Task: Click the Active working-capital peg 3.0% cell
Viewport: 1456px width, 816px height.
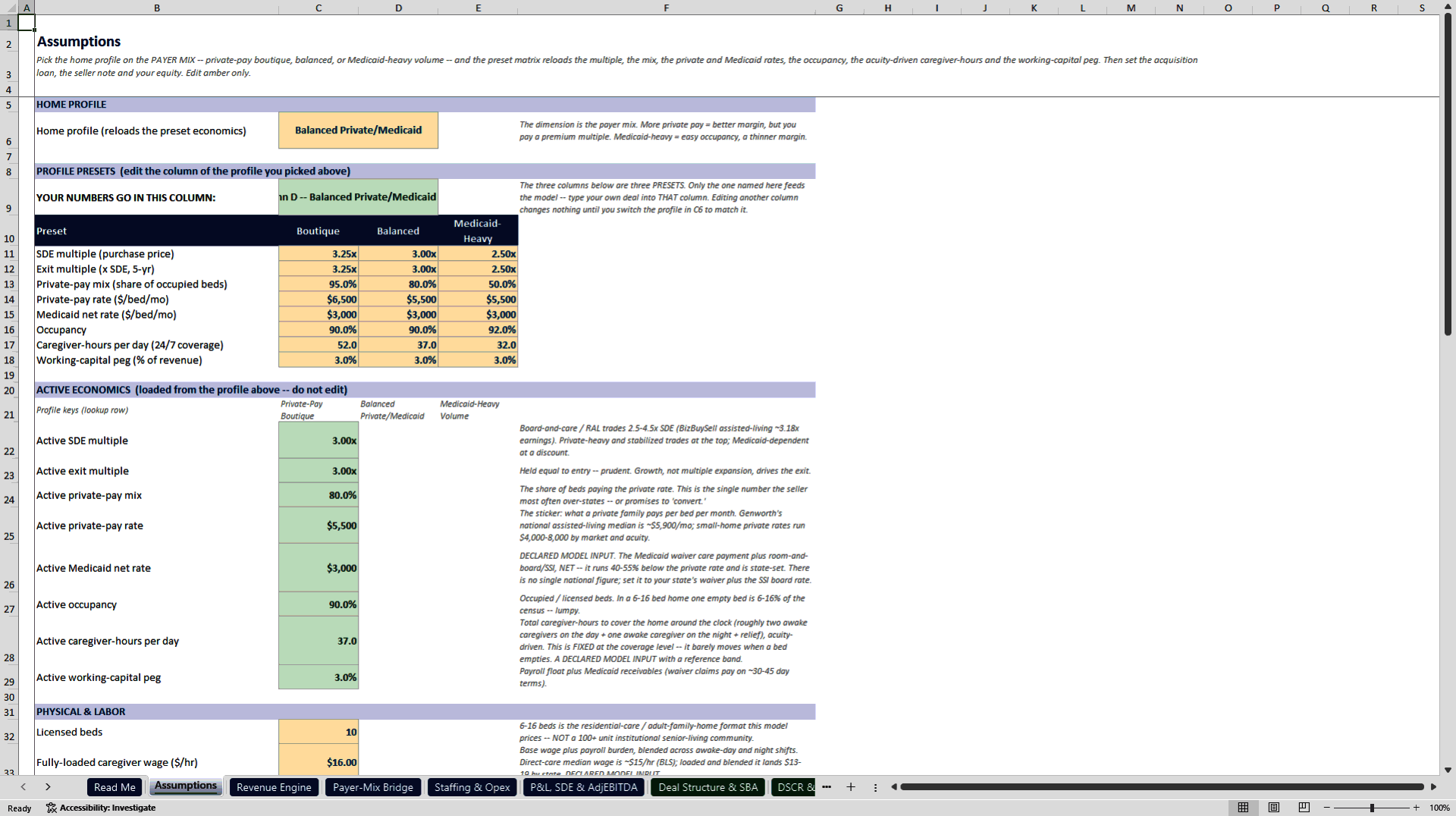Action: click(x=318, y=677)
